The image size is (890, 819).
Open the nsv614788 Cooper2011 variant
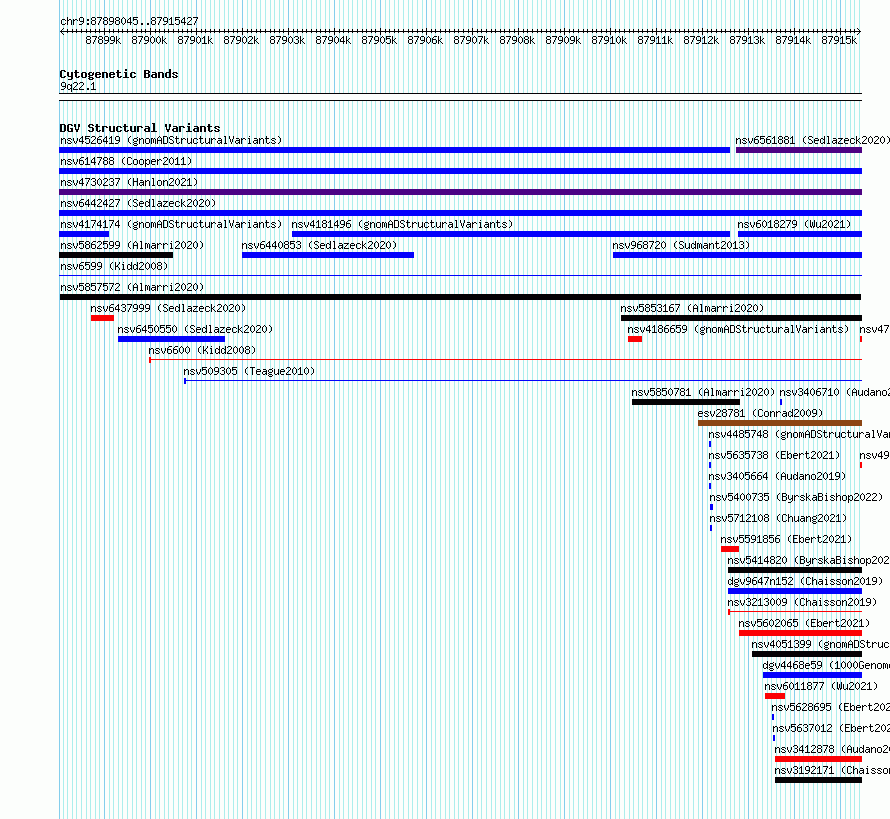[126, 161]
